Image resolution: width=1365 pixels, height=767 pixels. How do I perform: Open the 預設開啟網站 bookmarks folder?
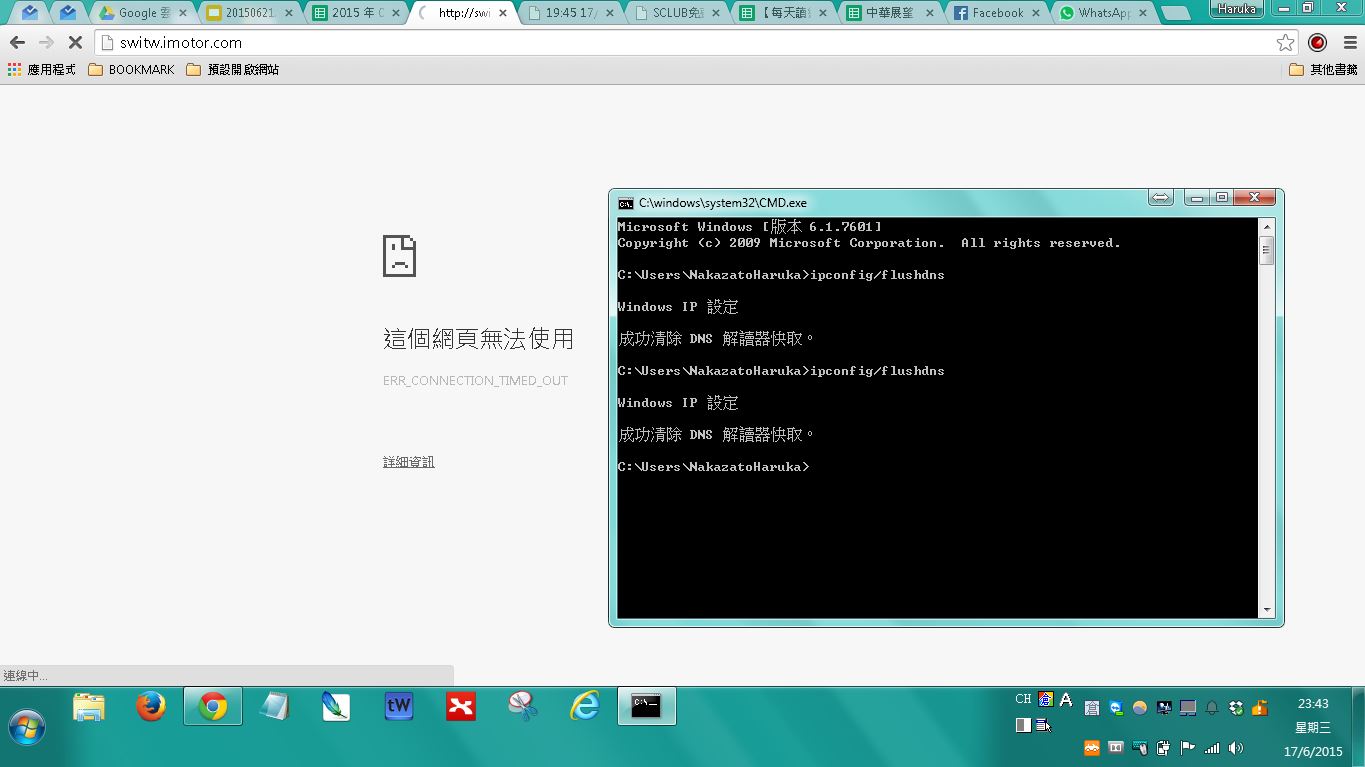point(232,70)
